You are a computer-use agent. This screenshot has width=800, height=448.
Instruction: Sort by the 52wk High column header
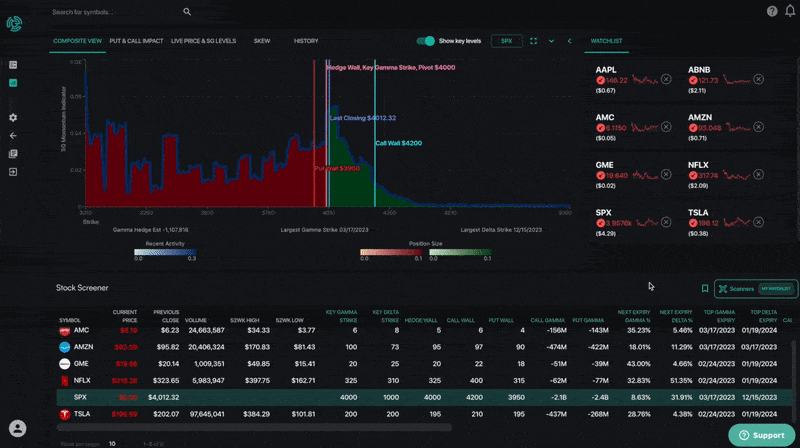coord(245,320)
